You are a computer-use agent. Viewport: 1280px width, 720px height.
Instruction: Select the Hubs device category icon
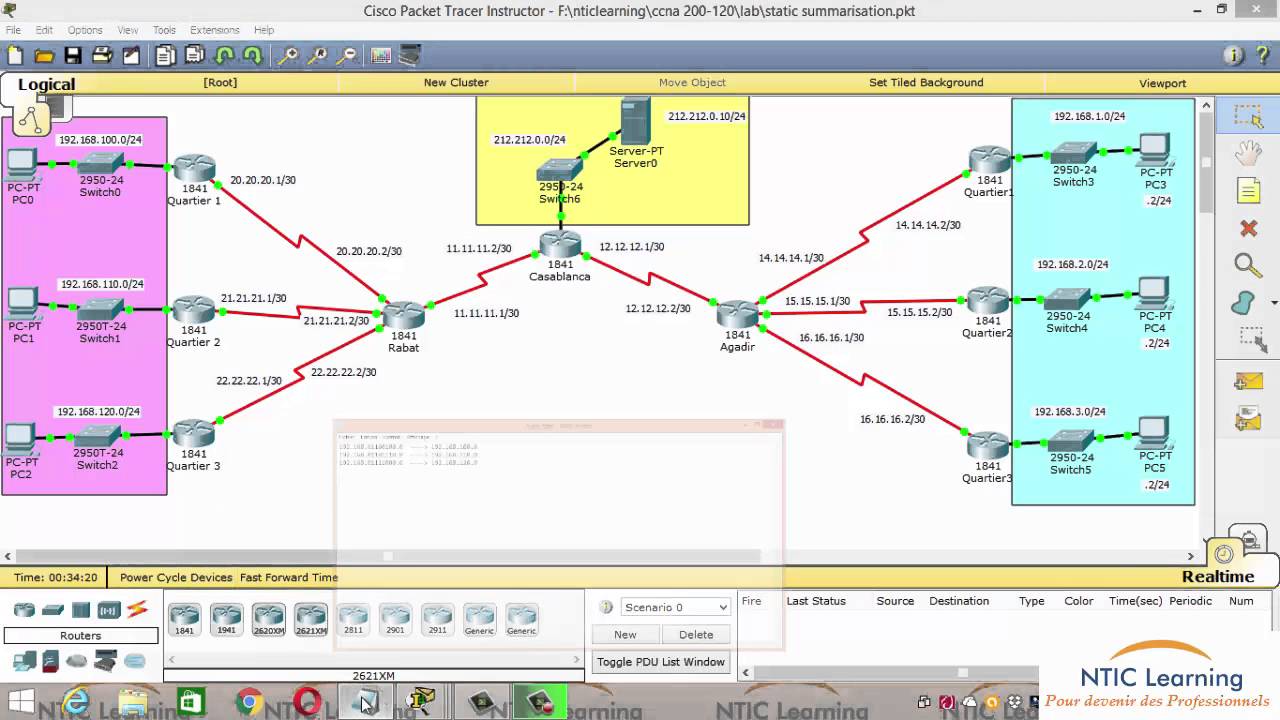point(81,609)
